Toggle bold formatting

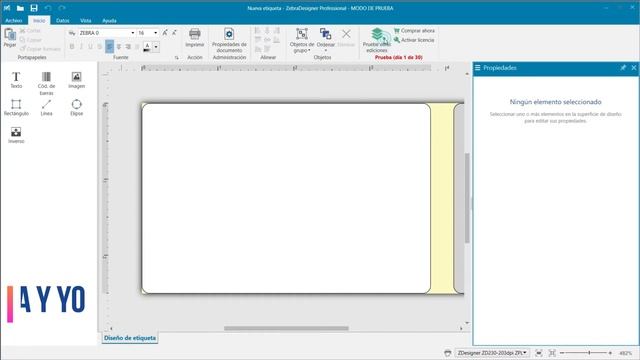(x=72, y=47)
